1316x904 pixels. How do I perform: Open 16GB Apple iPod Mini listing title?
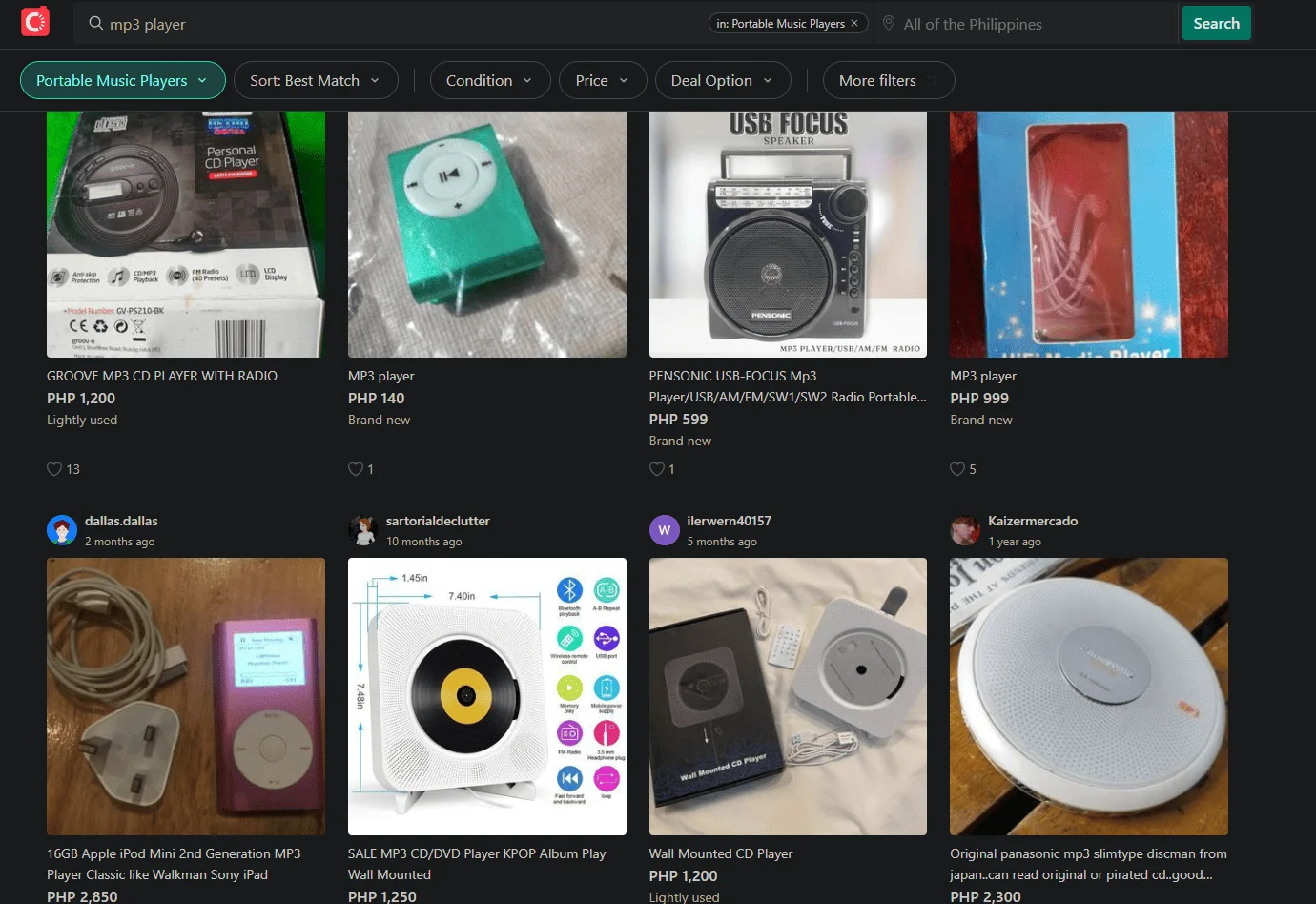[x=174, y=864]
